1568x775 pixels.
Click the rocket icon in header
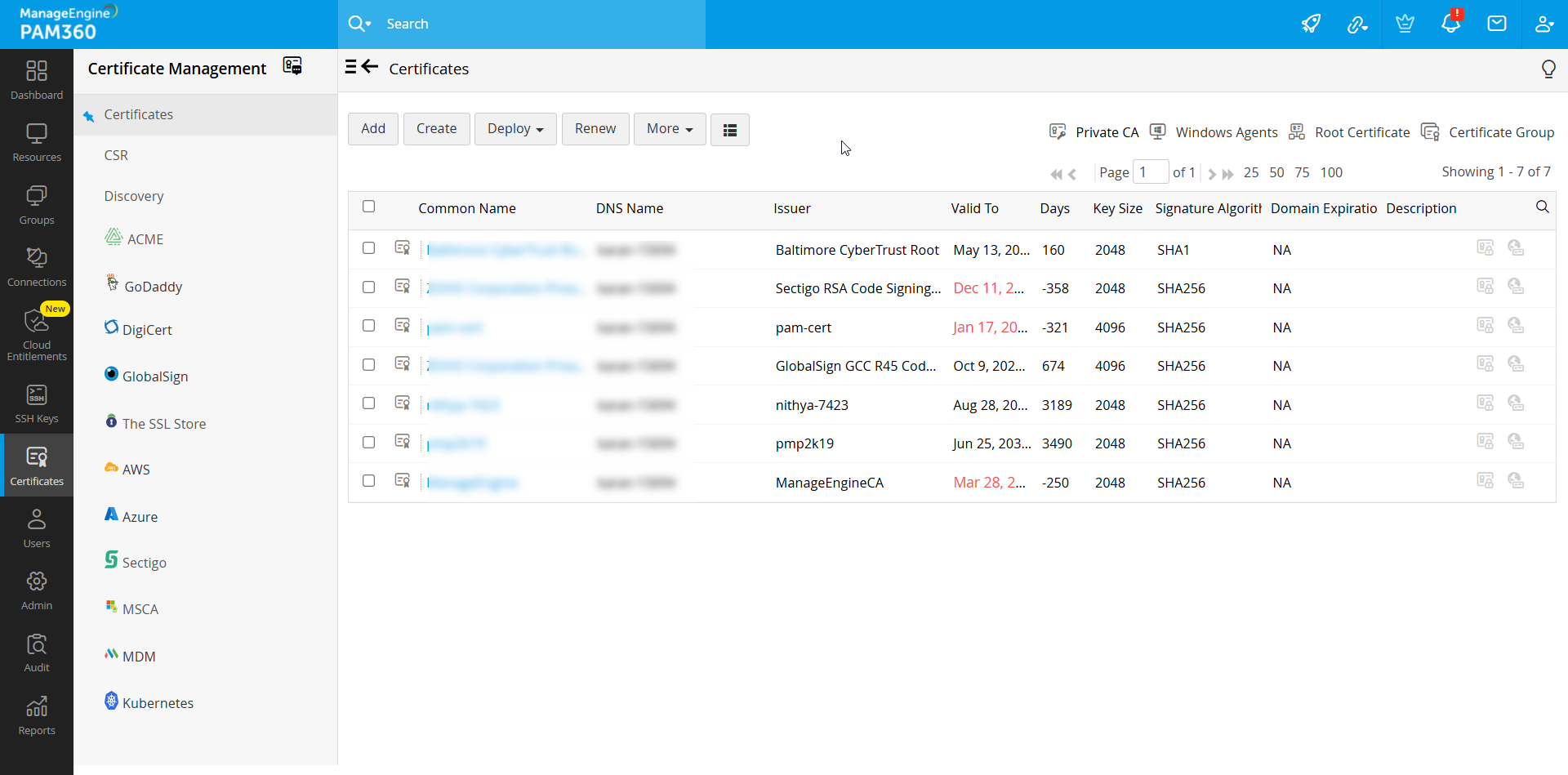click(1311, 24)
